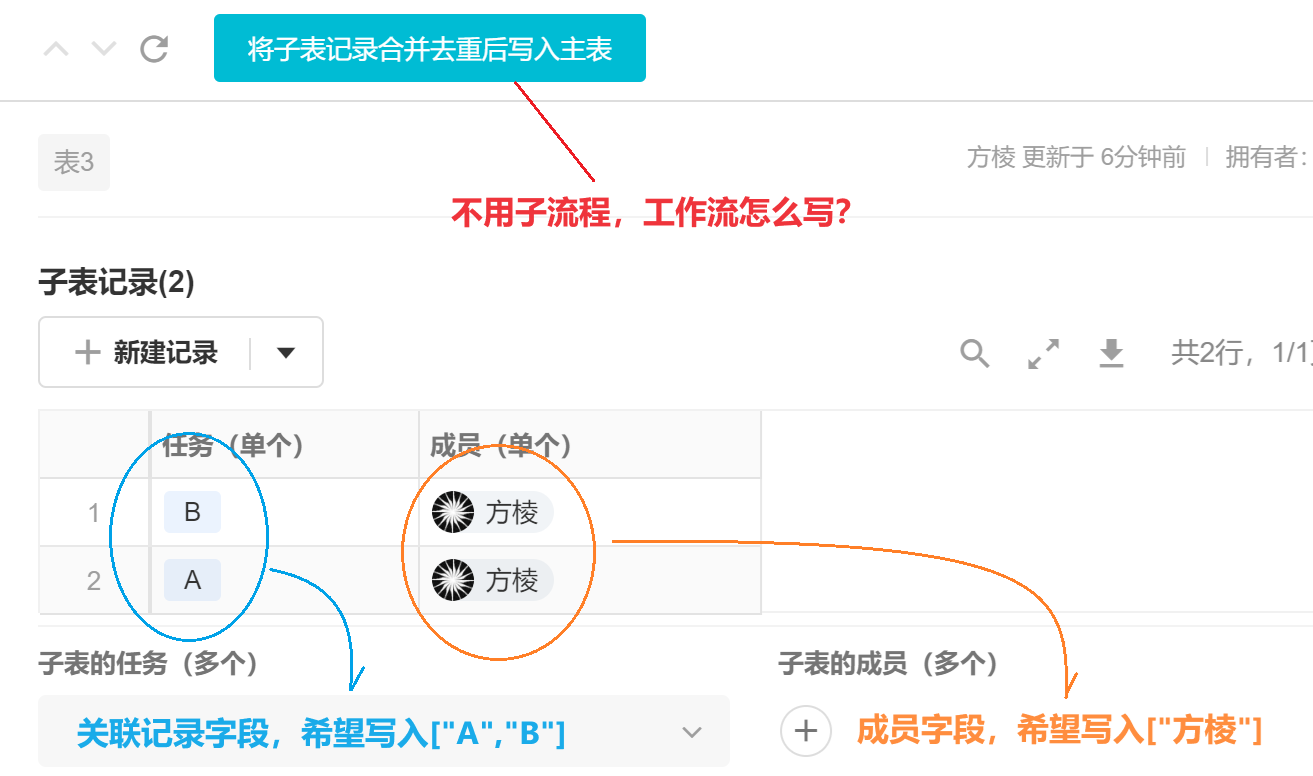This screenshot has width=1313, height=776.
Task: Add member with the plus circle icon
Action: 806,731
